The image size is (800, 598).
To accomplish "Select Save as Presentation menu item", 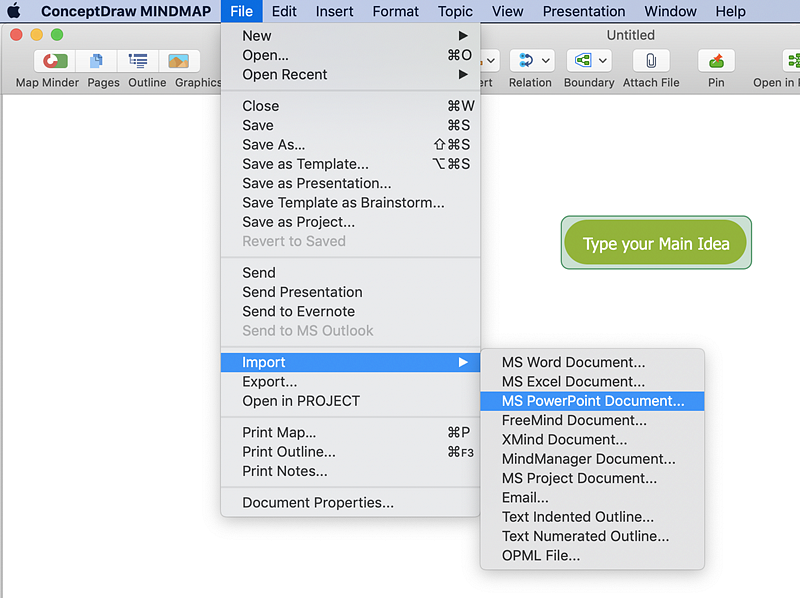I will click(x=316, y=183).
